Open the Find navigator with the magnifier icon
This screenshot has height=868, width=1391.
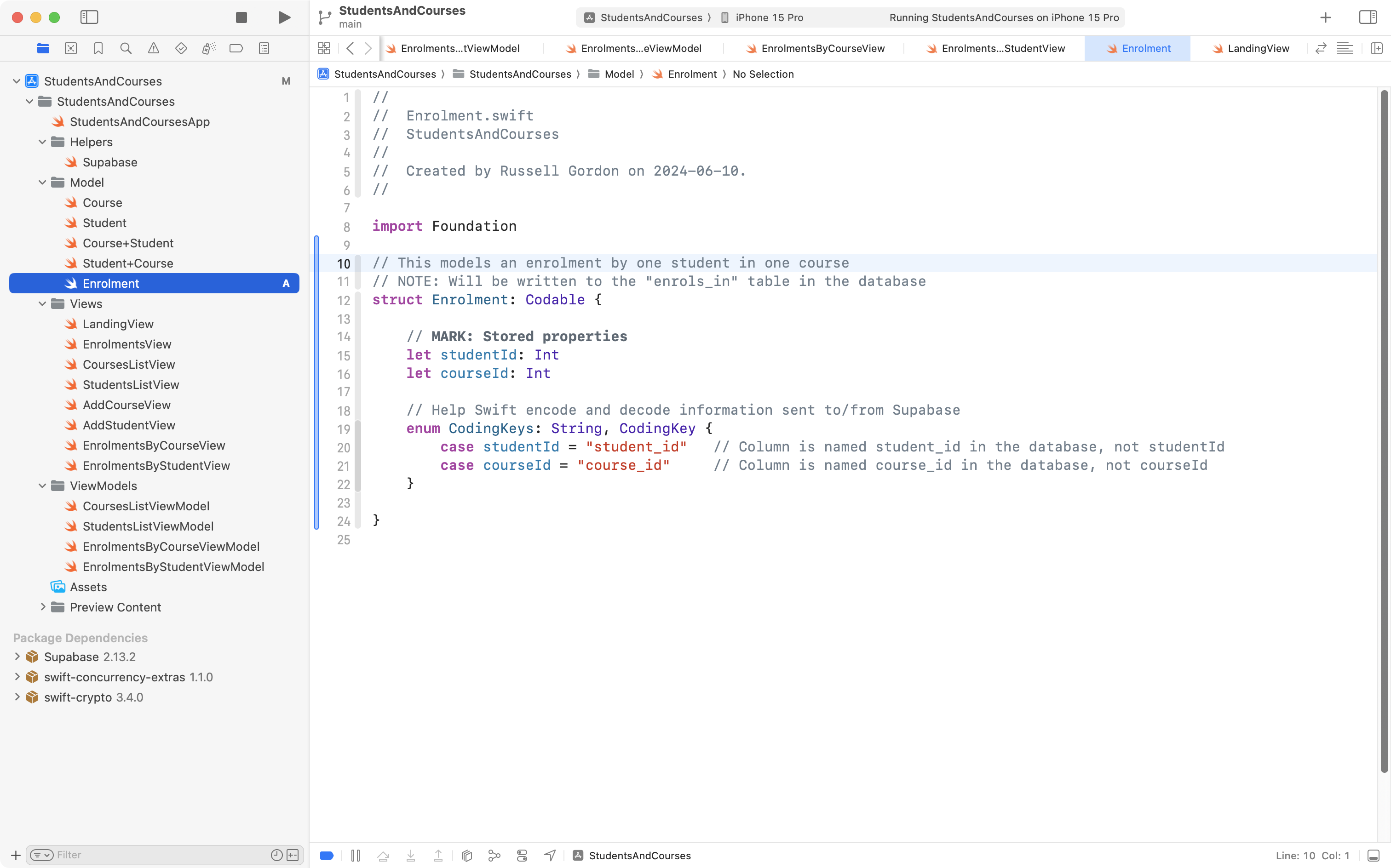tap(126, 48)
